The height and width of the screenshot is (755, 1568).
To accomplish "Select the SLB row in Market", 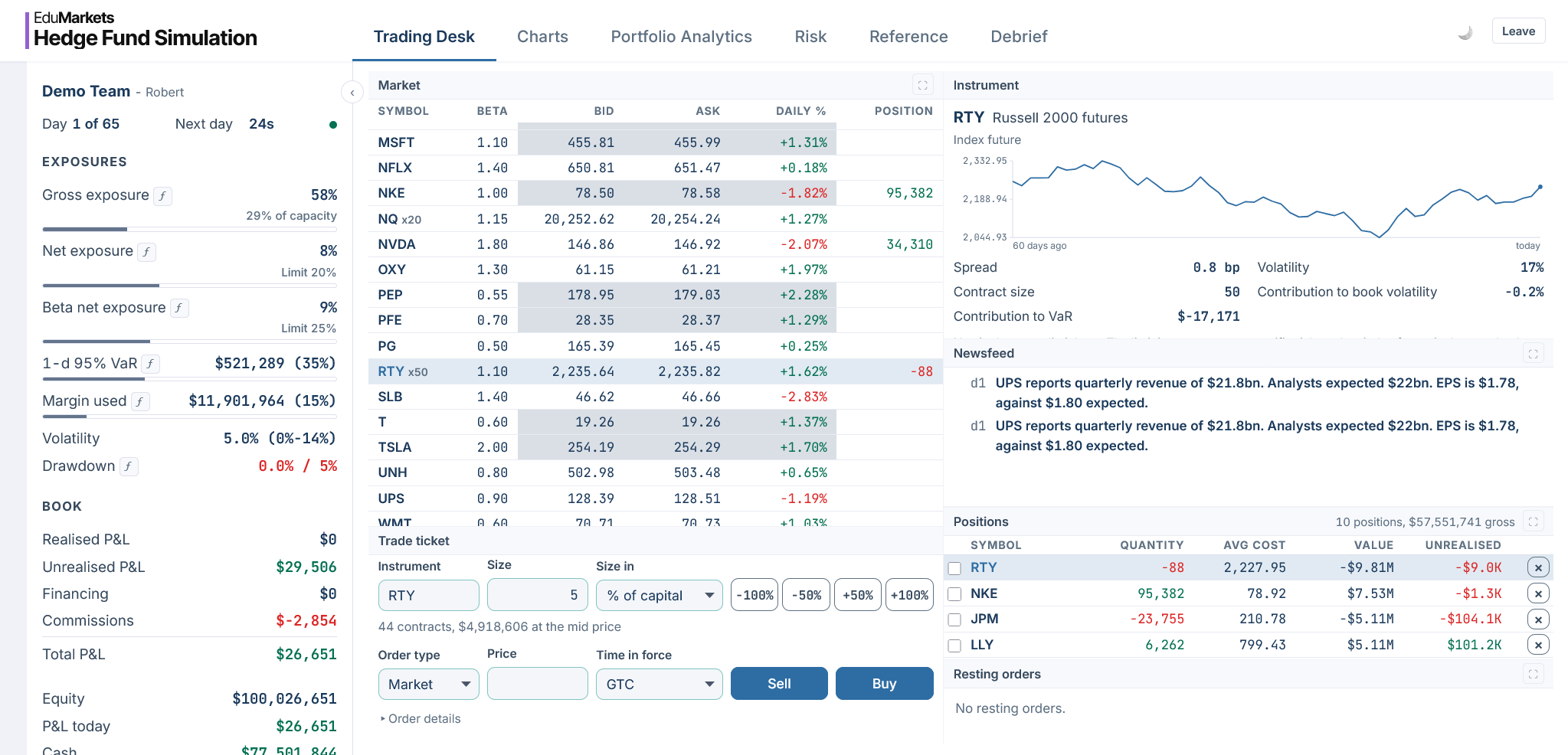I will (x=655, y=397).
